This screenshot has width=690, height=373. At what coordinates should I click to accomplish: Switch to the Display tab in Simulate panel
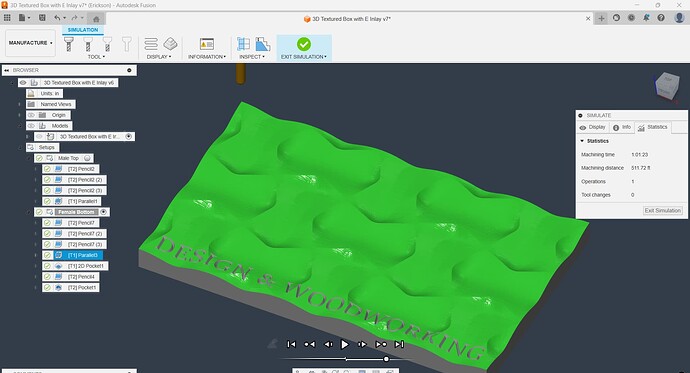point(593,127)
